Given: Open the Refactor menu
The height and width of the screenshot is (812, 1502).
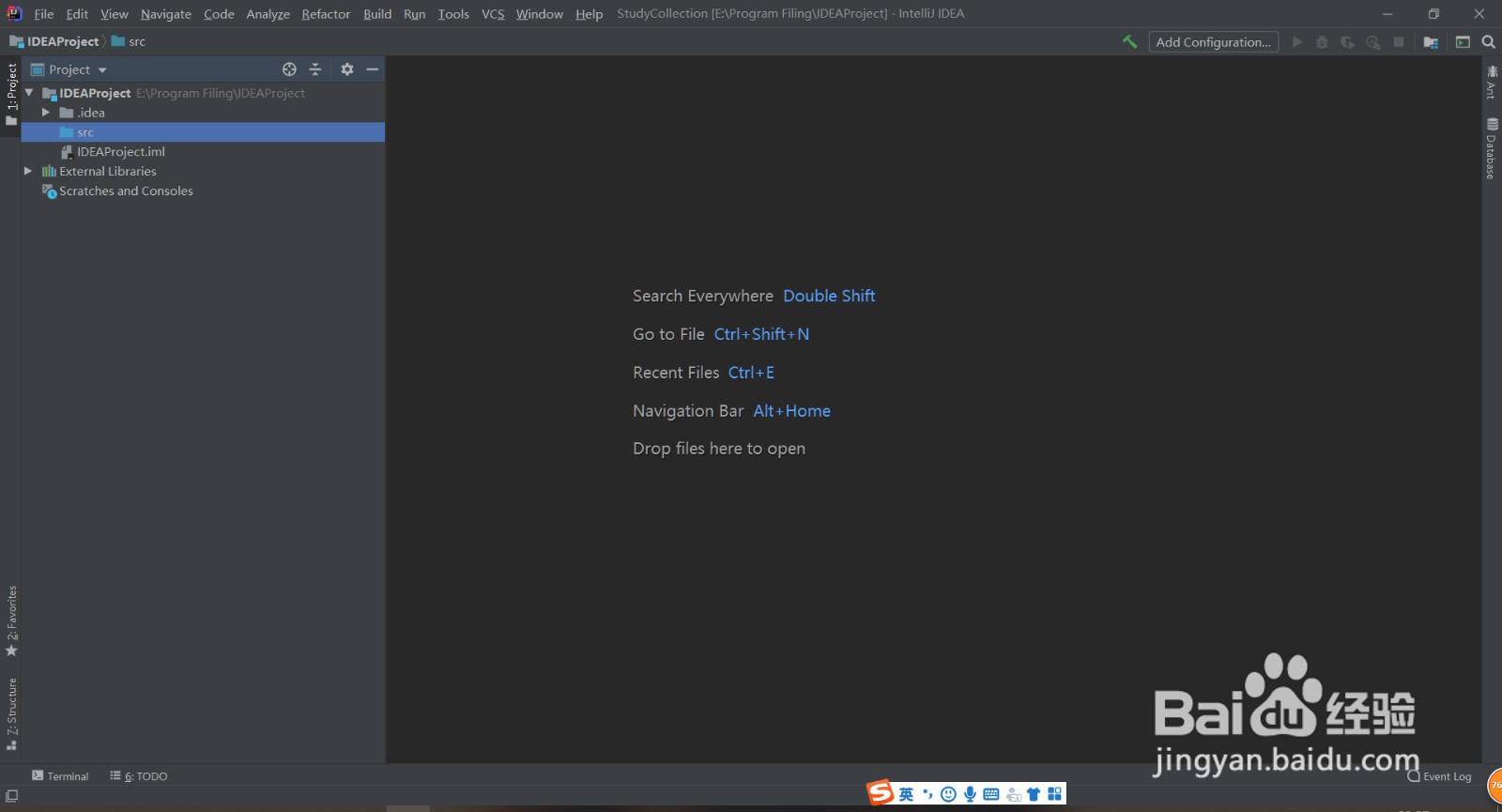Looking at the screenshot, I should click(x=326, y=14).
